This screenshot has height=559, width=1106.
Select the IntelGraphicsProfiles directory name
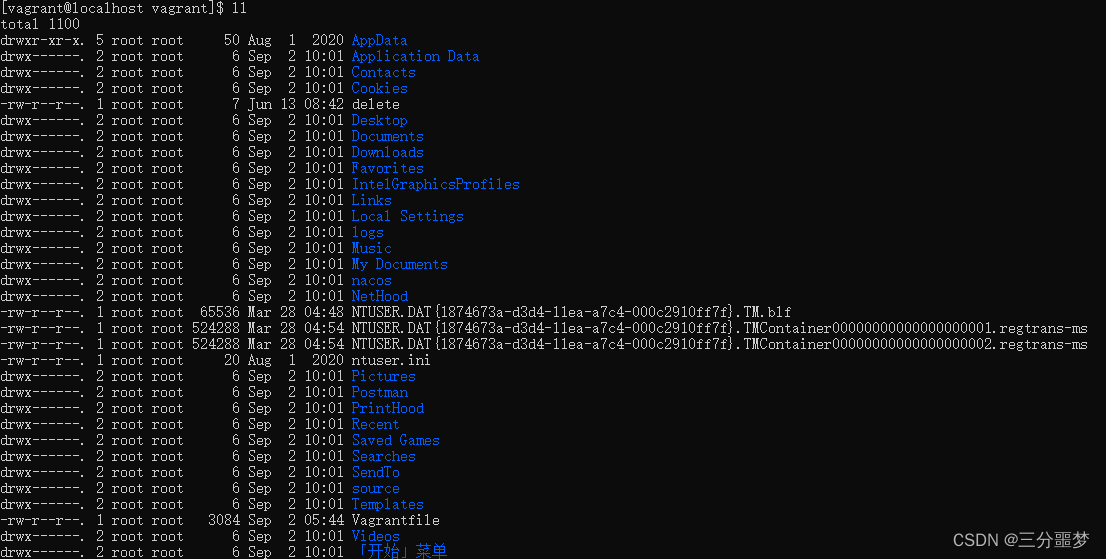click(435, 185)
